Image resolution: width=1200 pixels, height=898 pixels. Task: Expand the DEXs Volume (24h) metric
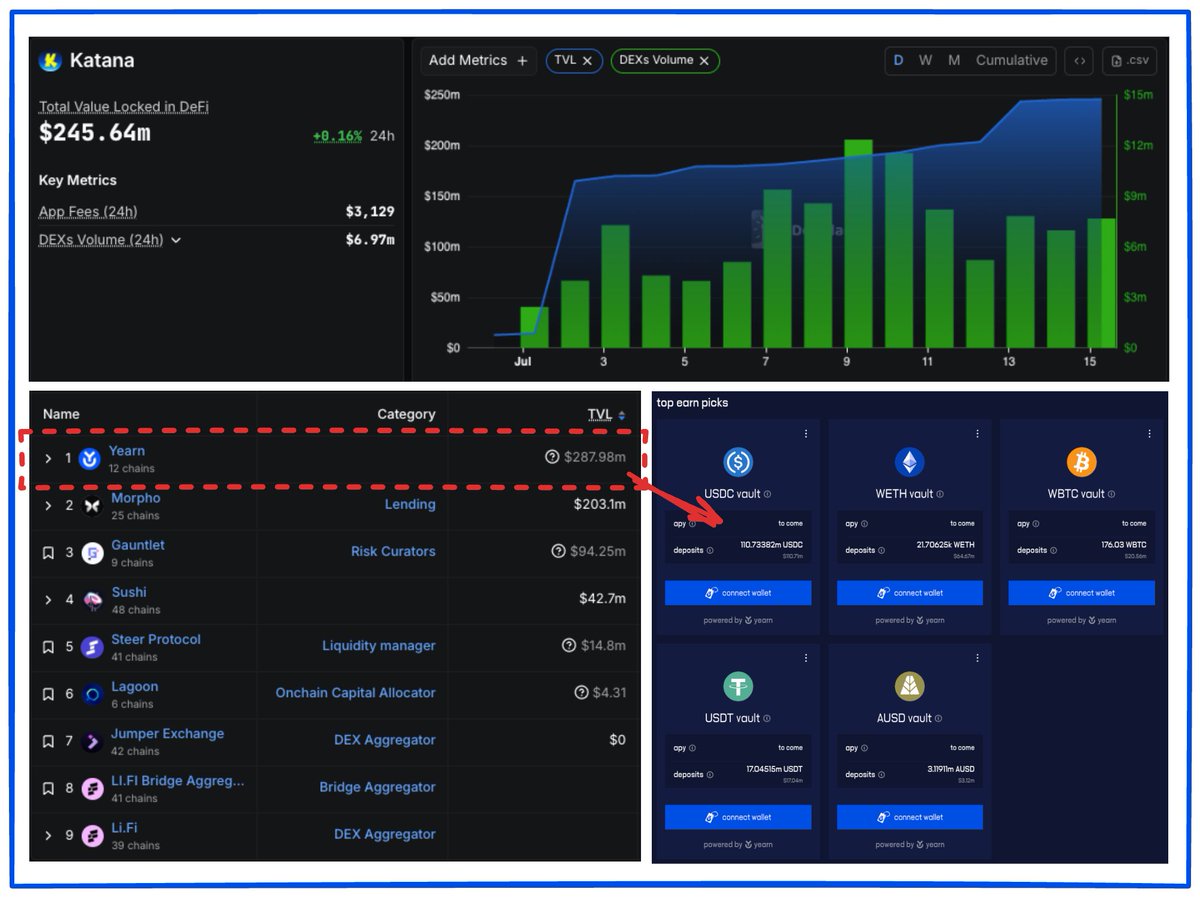[x=176, y=240]
